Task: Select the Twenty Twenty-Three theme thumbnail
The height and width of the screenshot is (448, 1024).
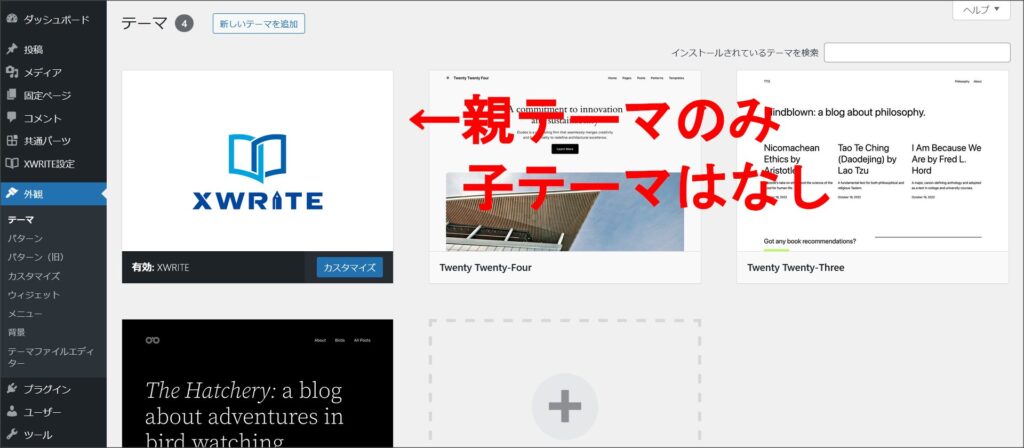Action: tap(872, 161)
